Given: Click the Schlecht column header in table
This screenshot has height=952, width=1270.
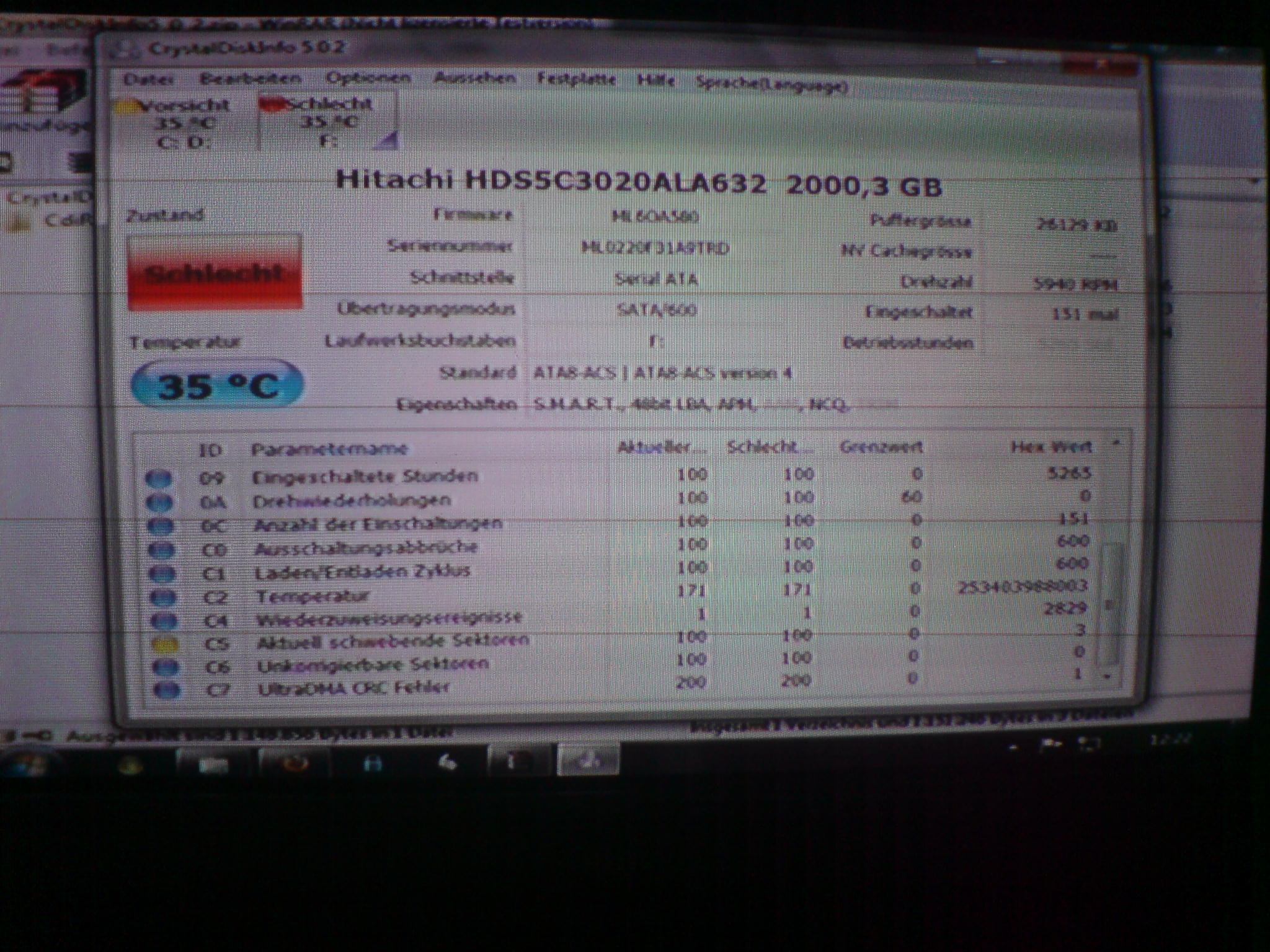Looking at the screenshot, I should (770, 447).
